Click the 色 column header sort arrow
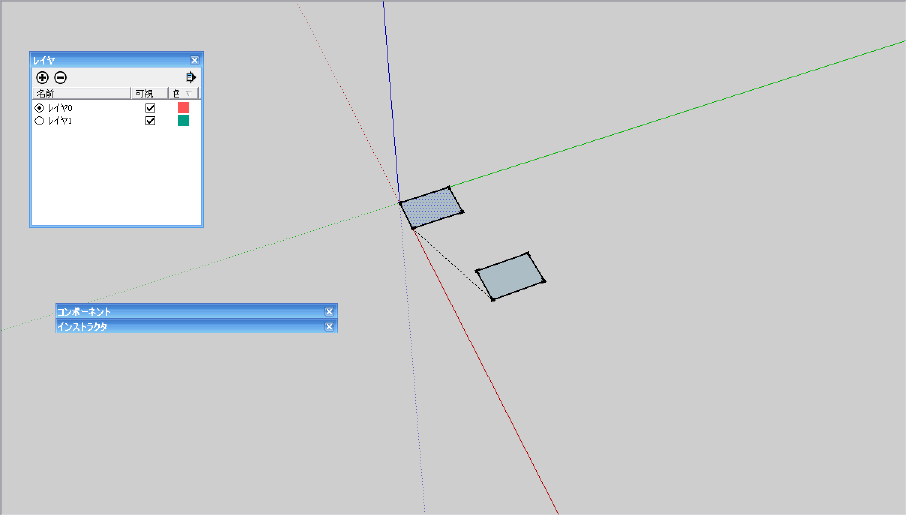This screenshot has width=907, height=516. (x=189, y=94)
